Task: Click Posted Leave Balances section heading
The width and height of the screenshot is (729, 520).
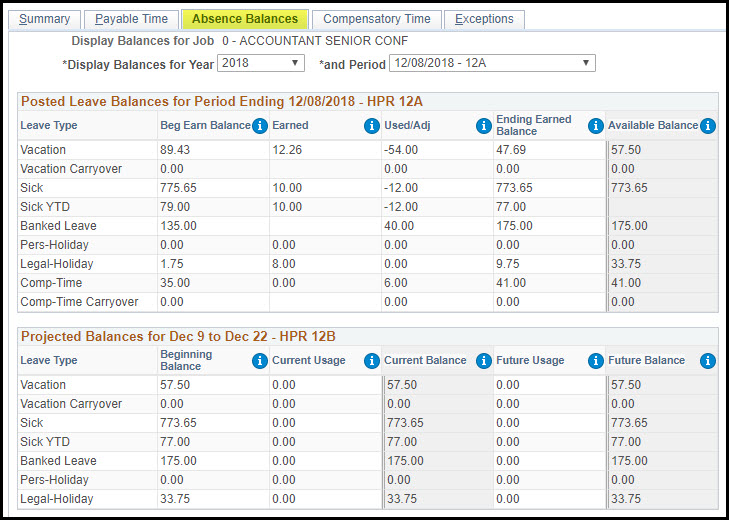Action: pos(222,101)
